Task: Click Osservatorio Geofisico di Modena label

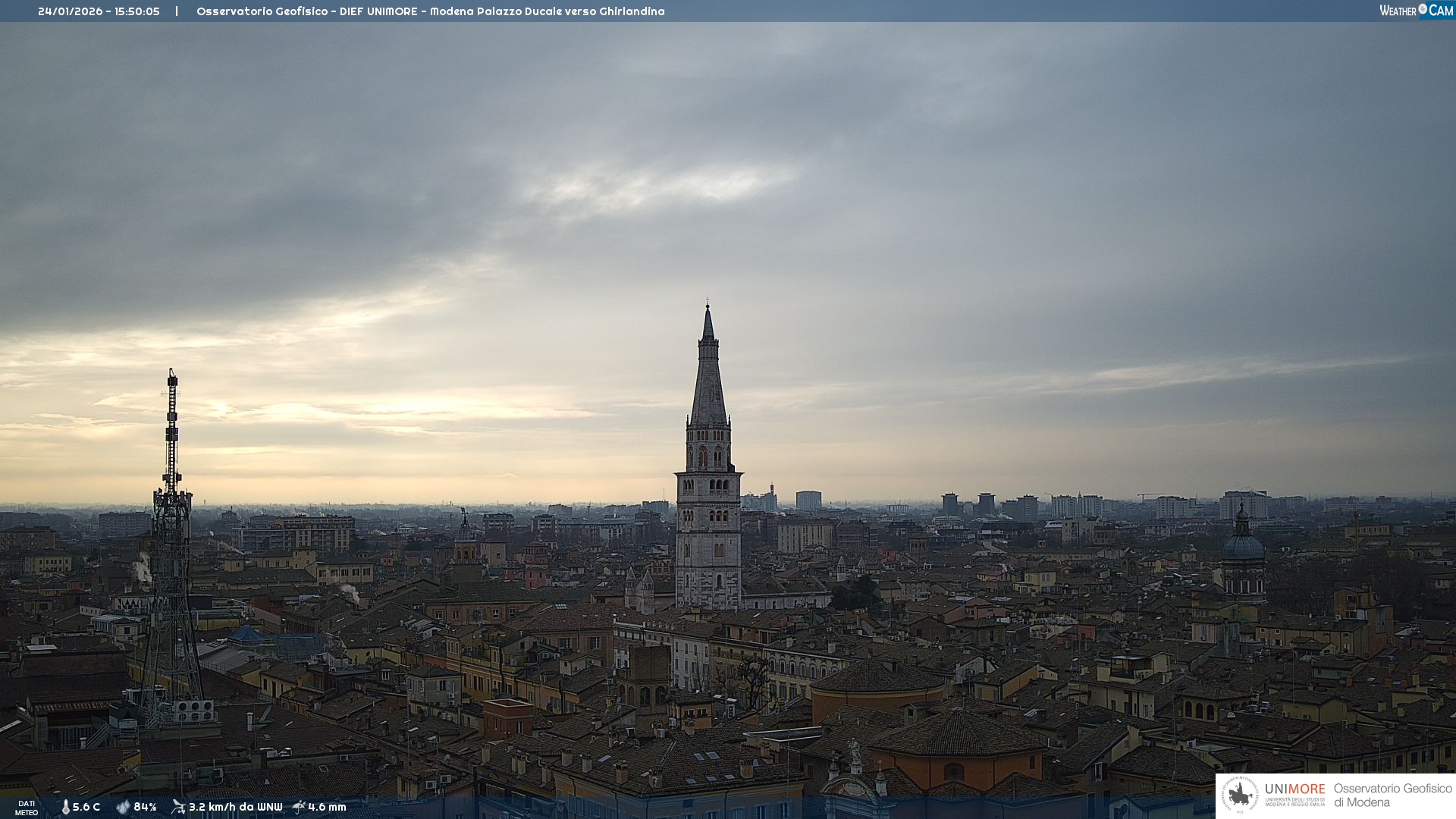Action: 1392,795
